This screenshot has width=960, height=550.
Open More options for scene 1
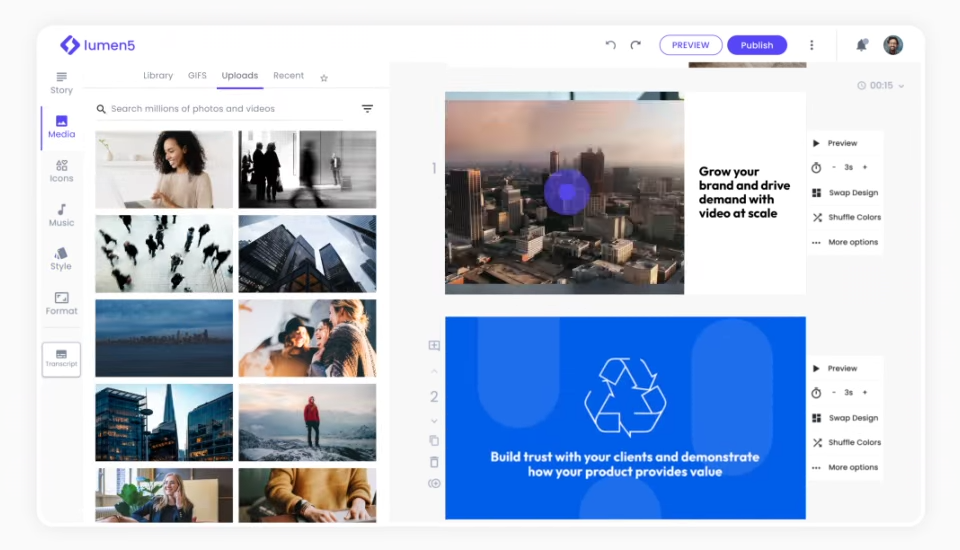[x=845, y=242]
